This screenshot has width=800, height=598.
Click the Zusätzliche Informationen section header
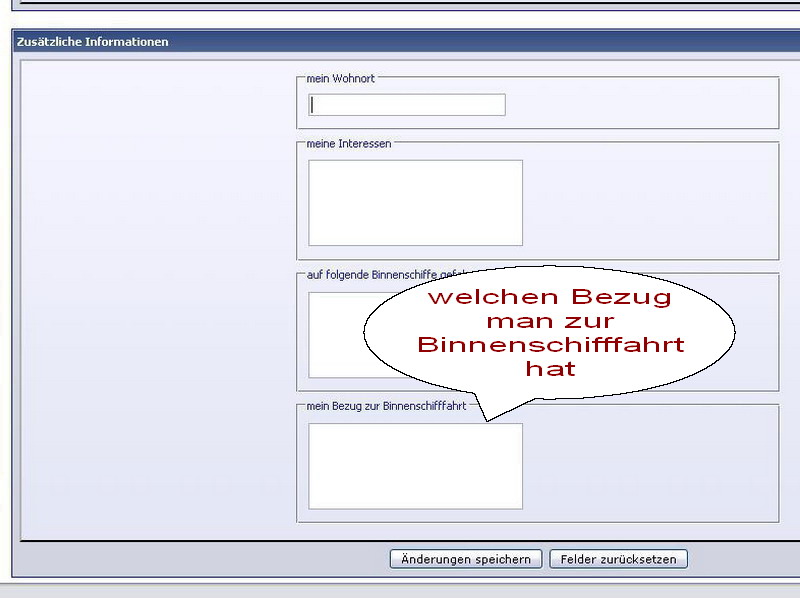(x=93, y=42)
